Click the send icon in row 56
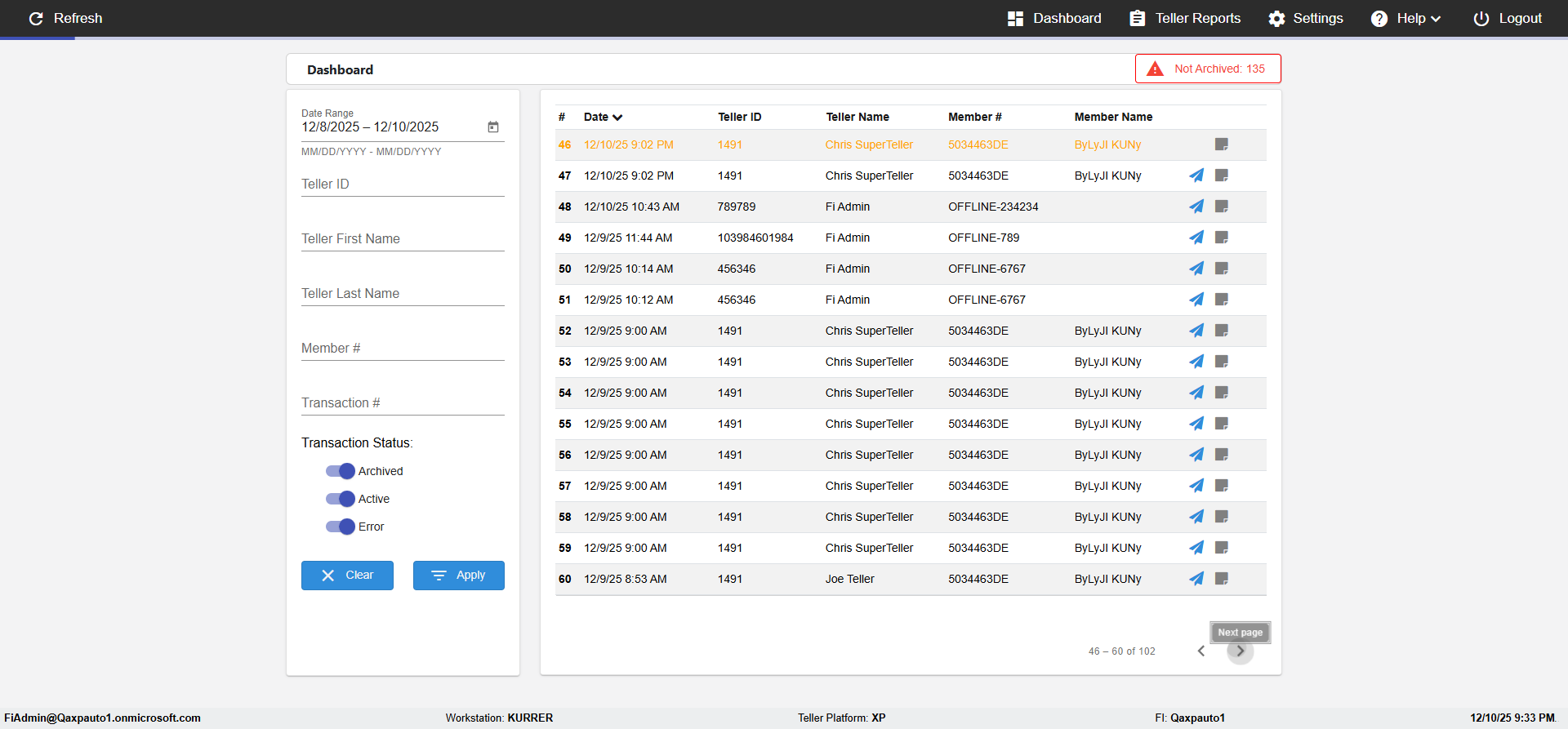The image size is (1568, 729). pos(1196,455)
